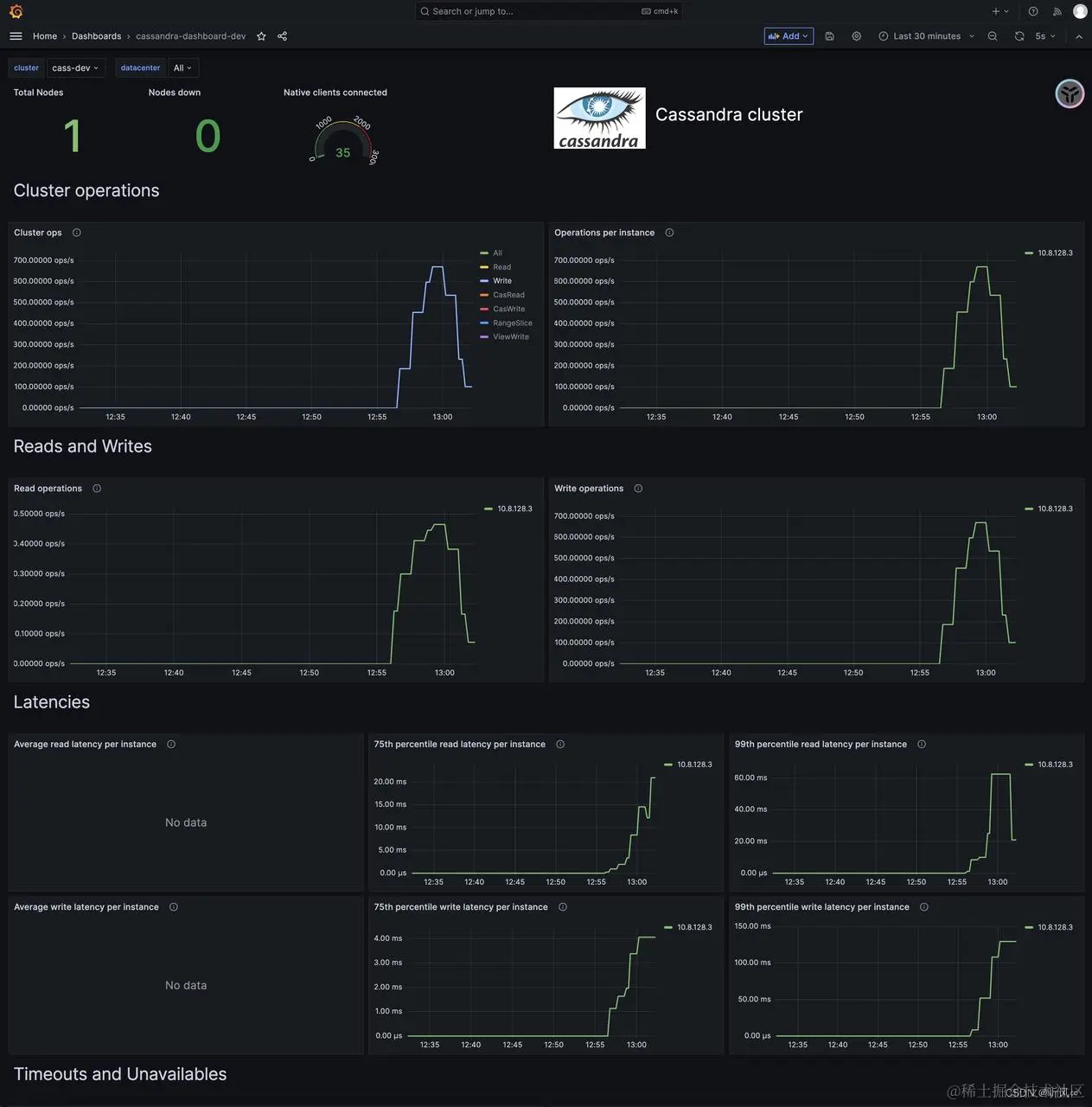
Task: Open Write operations panel title menu
Action: pyautogui.click(x=589, y=489)
